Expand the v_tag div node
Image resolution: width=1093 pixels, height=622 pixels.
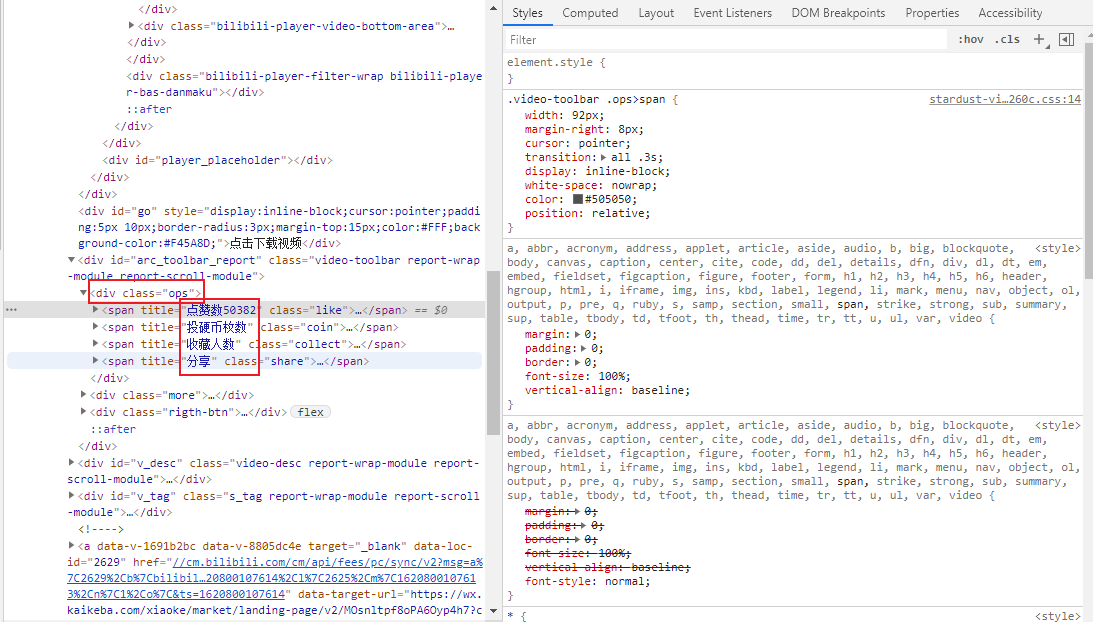point(71,496)
